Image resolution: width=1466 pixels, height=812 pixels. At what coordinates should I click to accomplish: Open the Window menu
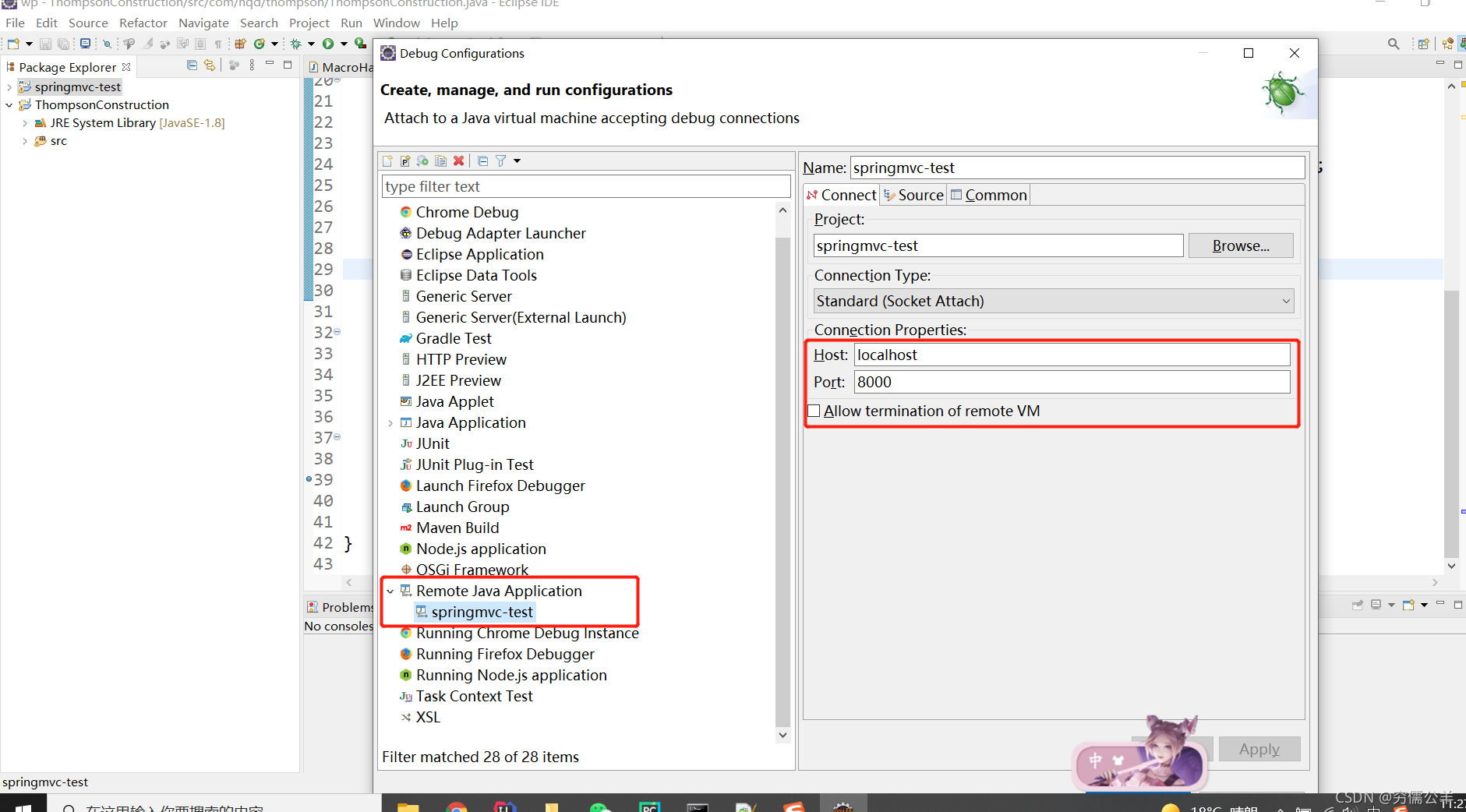[397, 23]
